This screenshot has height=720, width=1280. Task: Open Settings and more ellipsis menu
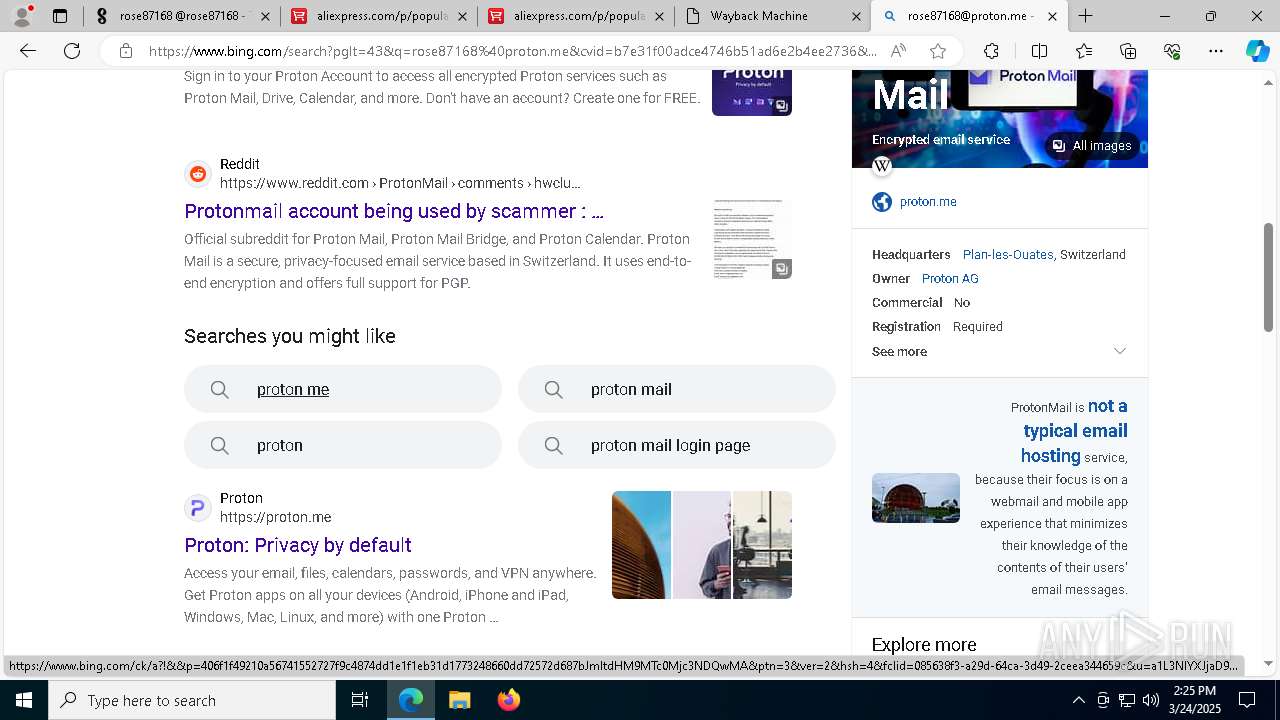1215,51
